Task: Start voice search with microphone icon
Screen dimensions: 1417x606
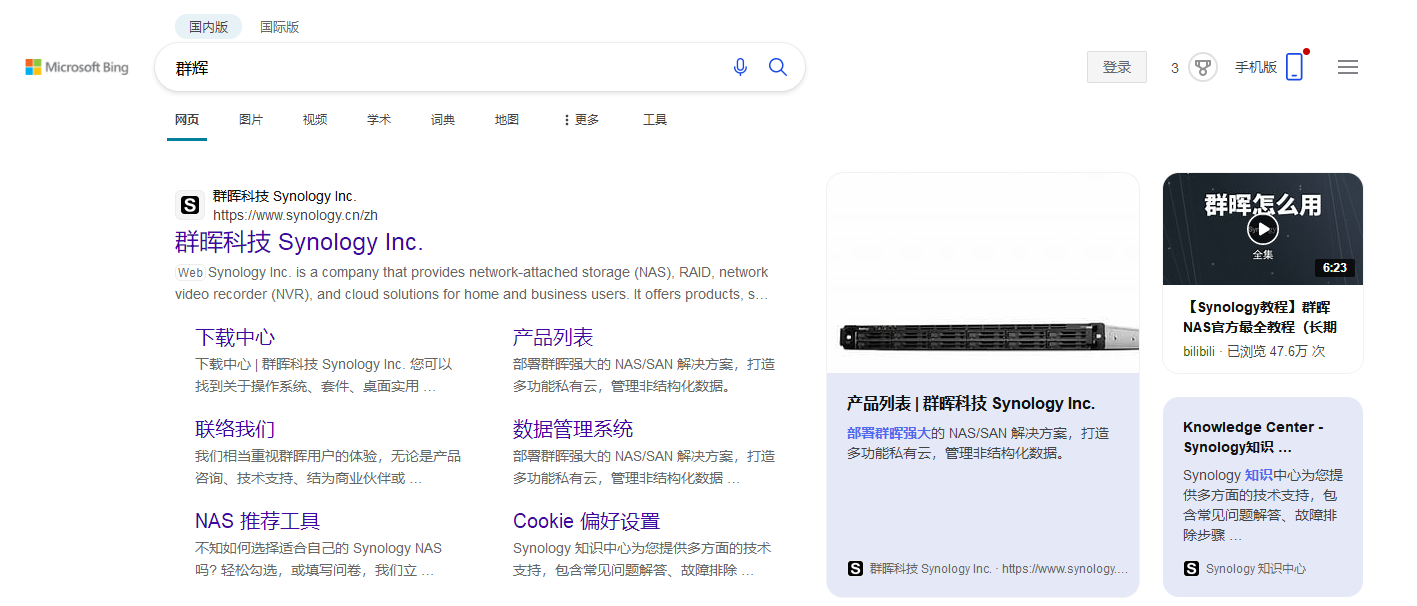Action: coord(740,67)
